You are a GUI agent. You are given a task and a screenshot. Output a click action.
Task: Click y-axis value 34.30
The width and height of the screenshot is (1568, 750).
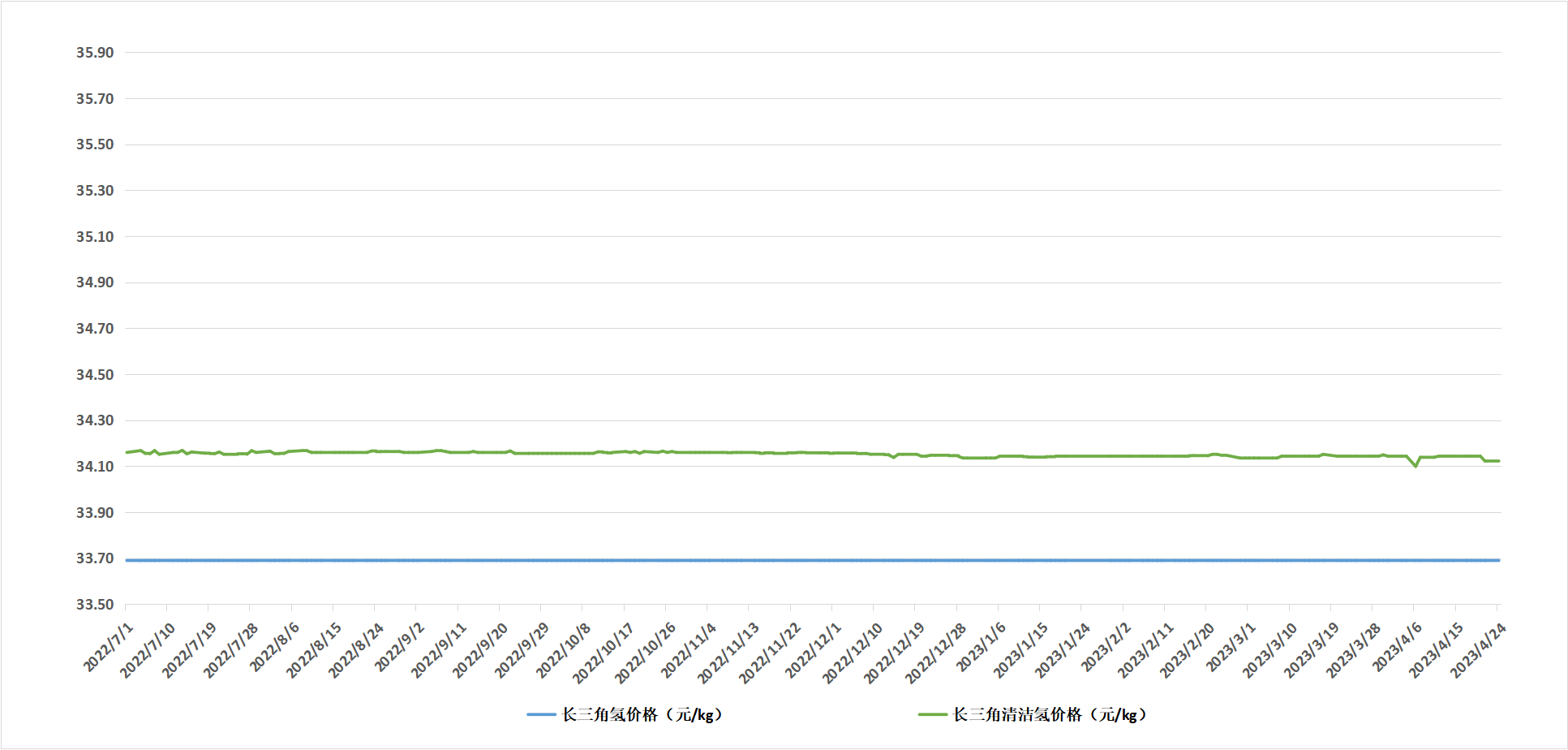(x=95, y=420)
